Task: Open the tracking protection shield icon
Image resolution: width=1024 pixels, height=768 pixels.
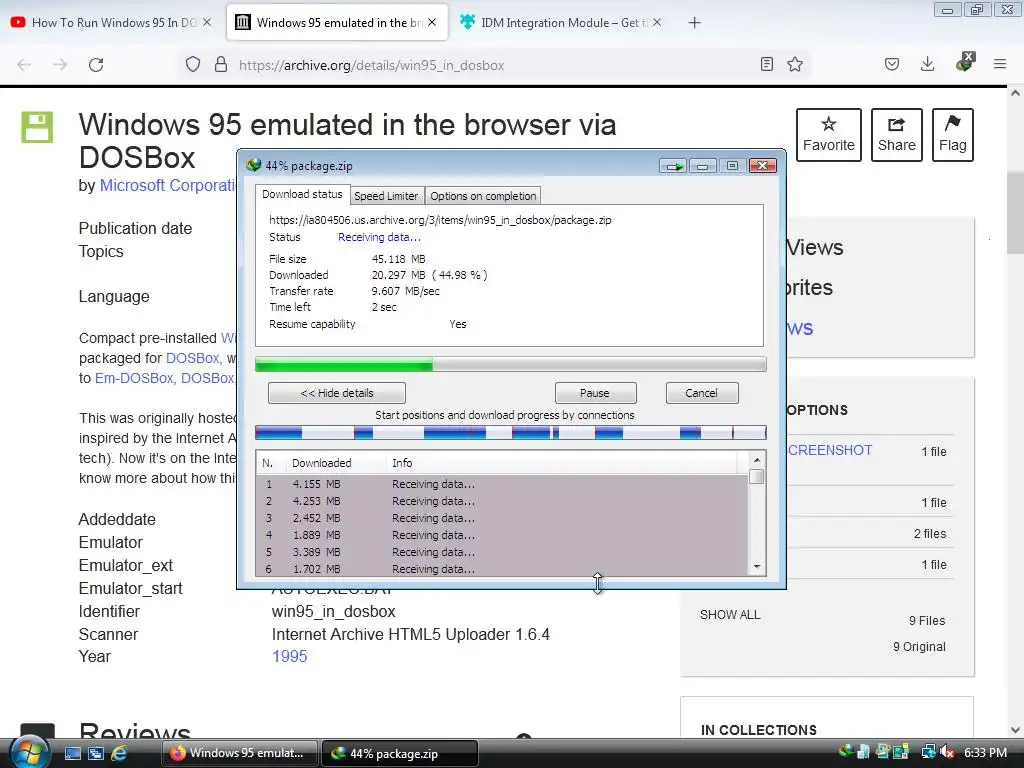Action: click(193, 65)
